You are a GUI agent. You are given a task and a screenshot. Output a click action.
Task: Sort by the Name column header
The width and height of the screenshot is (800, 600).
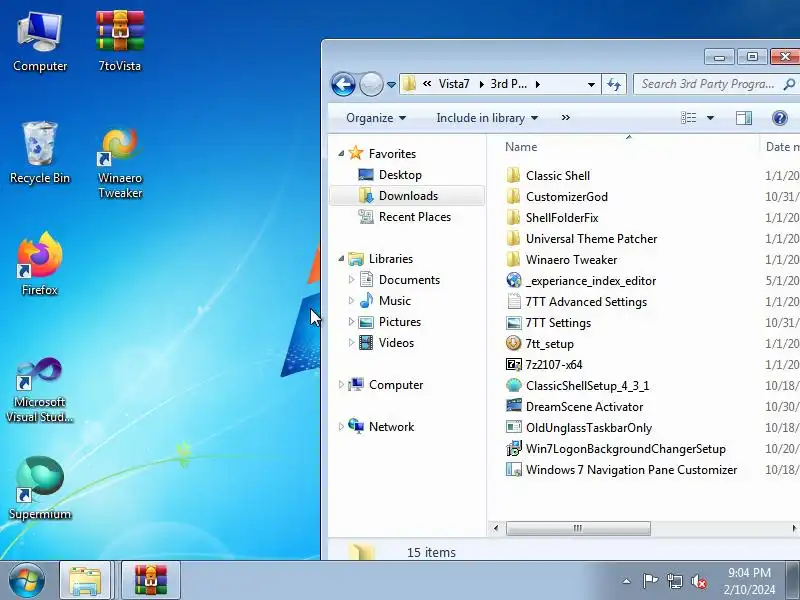(521, 147)
